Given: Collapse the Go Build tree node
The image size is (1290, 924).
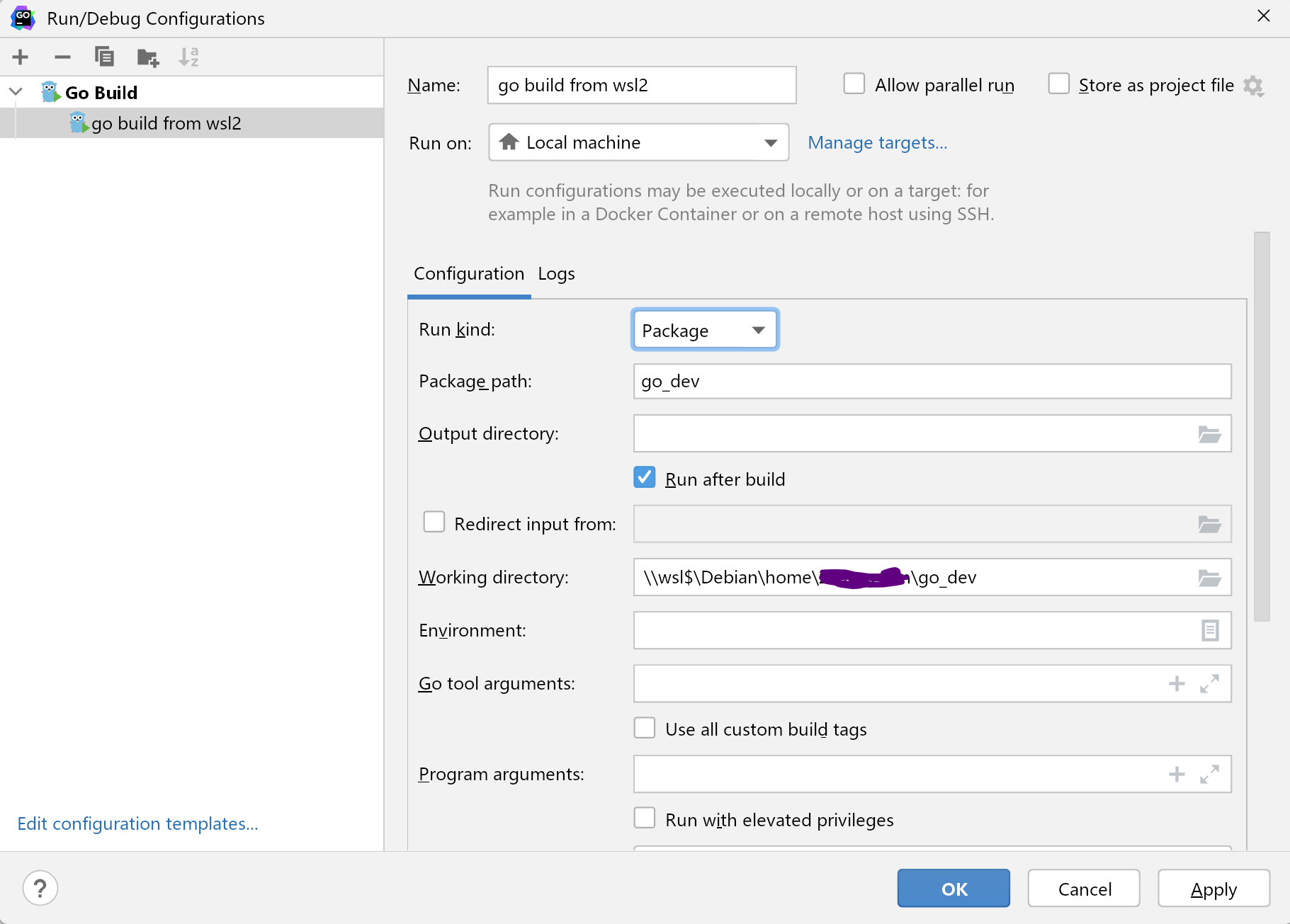Looking at the screenshot, I should coord(16,92).
